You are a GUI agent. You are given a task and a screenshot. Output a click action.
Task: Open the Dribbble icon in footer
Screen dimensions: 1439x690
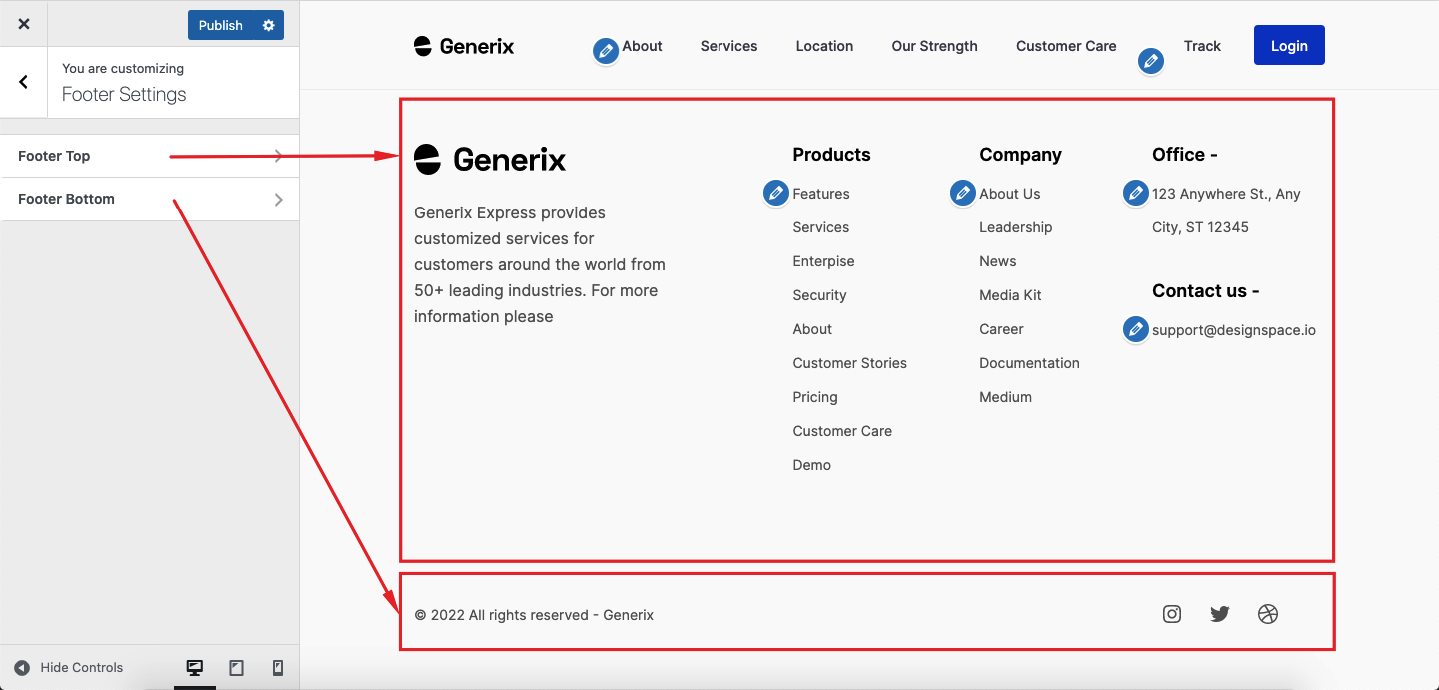pos(1268,614)
